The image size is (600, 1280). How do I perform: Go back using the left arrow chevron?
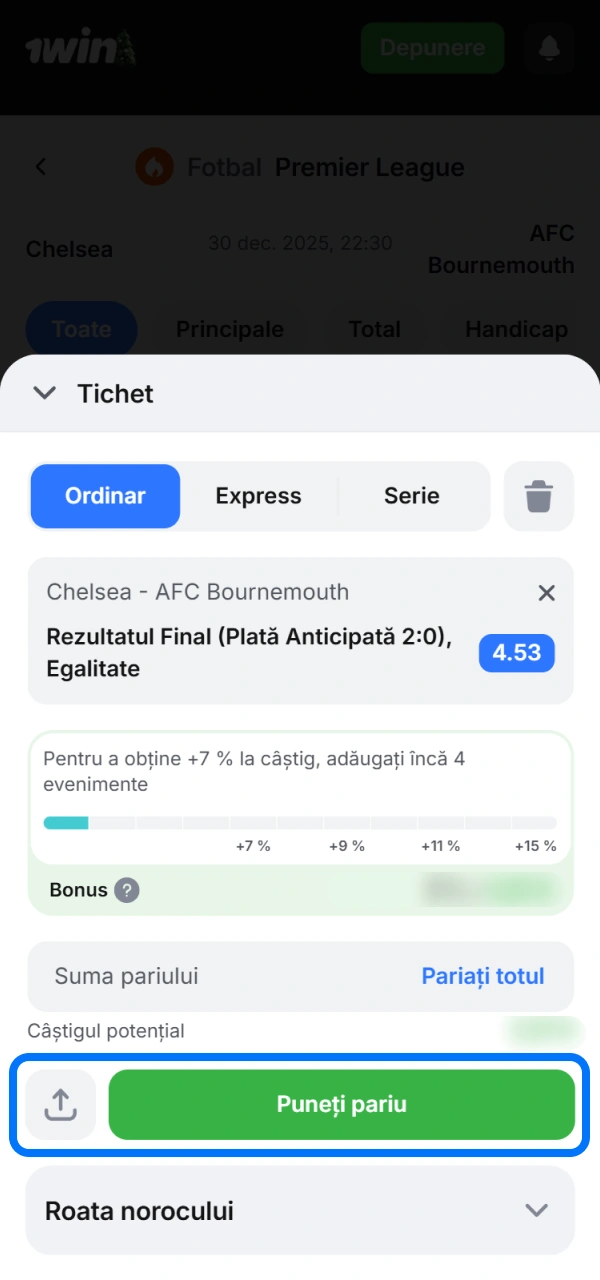click(x=40, y=167)
